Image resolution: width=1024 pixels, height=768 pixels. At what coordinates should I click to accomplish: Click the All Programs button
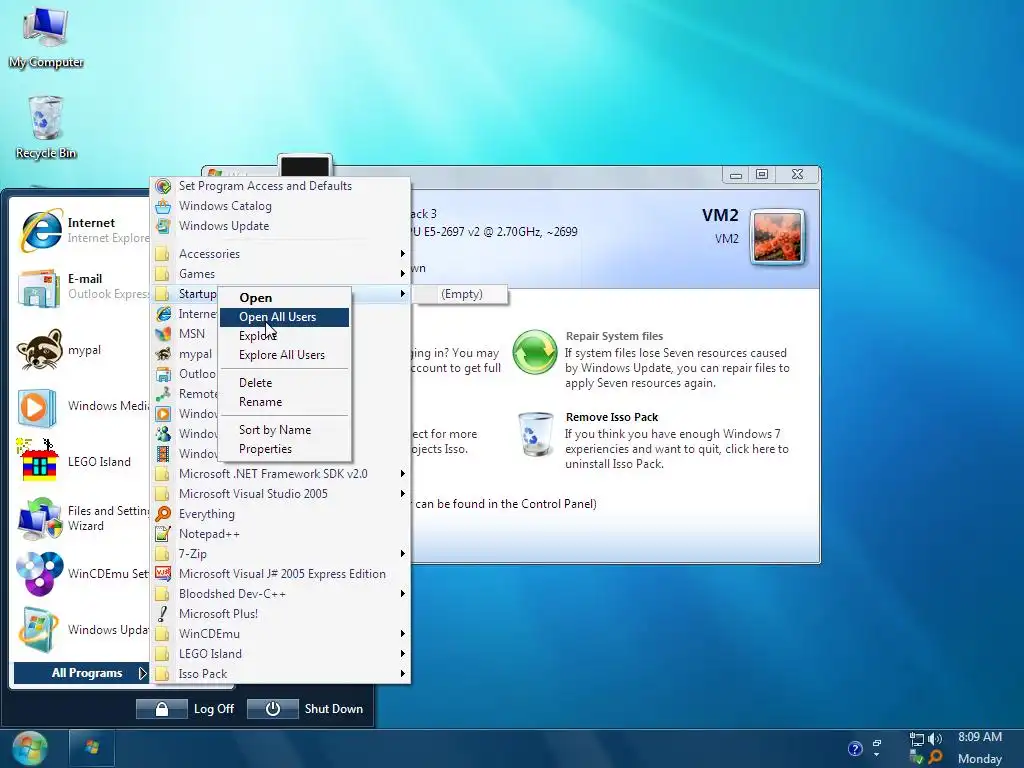click(82, 673)
